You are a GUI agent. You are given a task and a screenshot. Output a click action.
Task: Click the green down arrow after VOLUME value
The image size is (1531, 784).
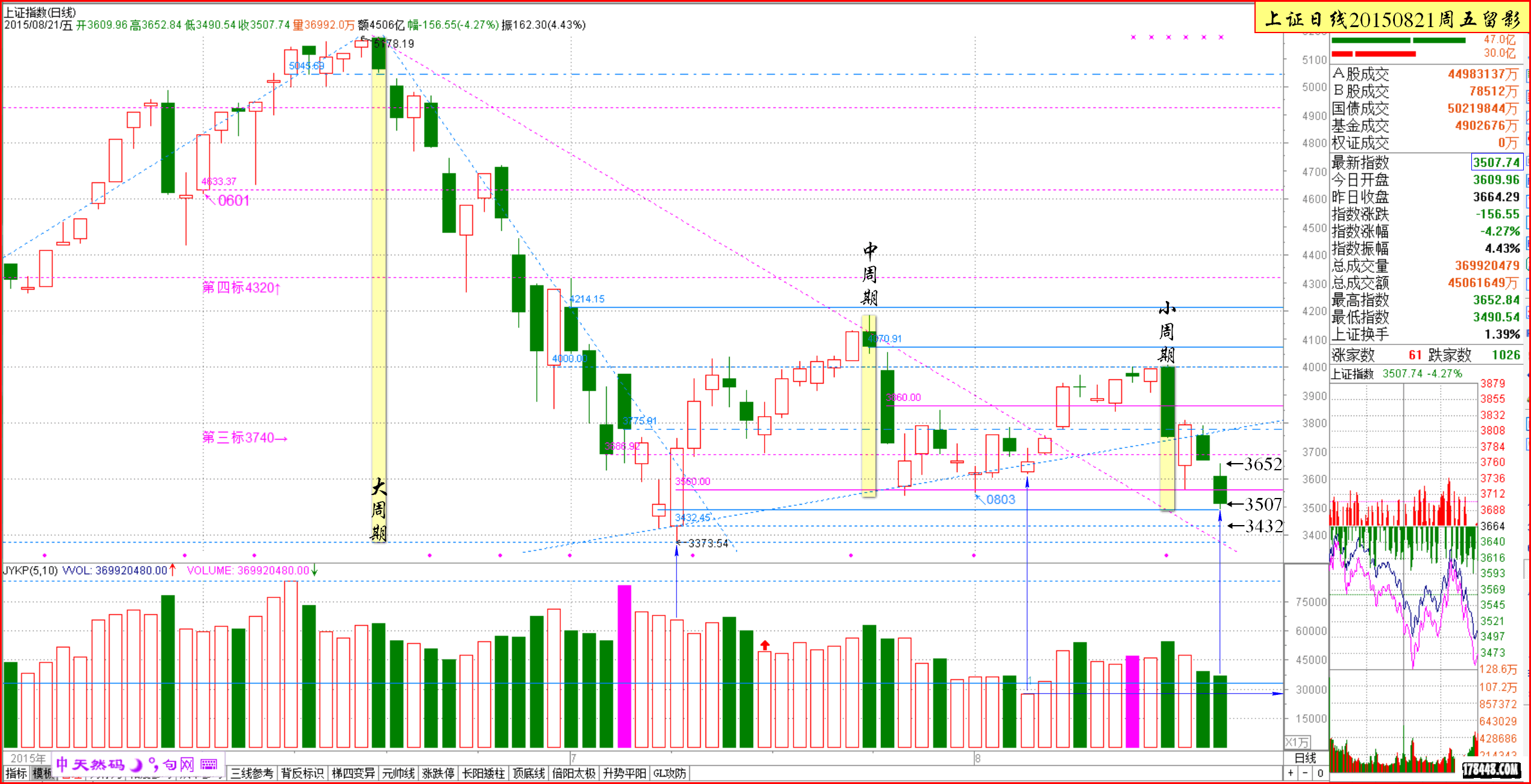pyautogui.click(x=315, y=570)
